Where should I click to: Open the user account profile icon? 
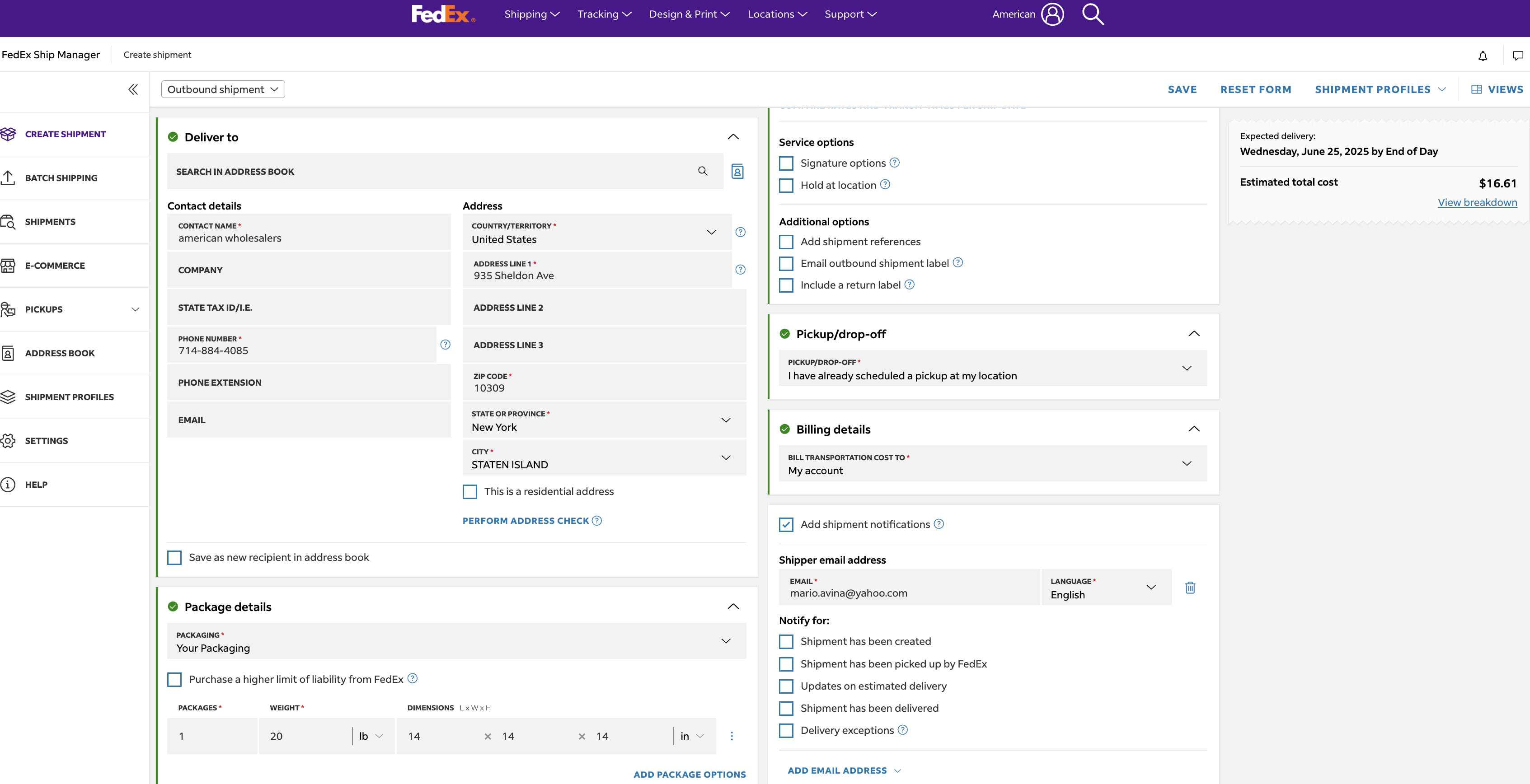[x=1052, y=14]
